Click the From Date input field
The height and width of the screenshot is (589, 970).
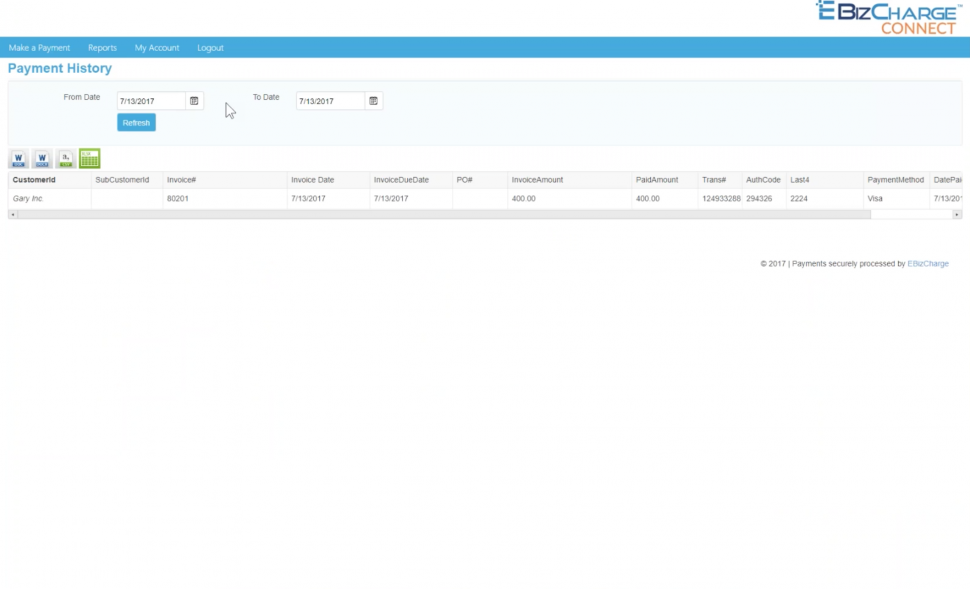148,100
